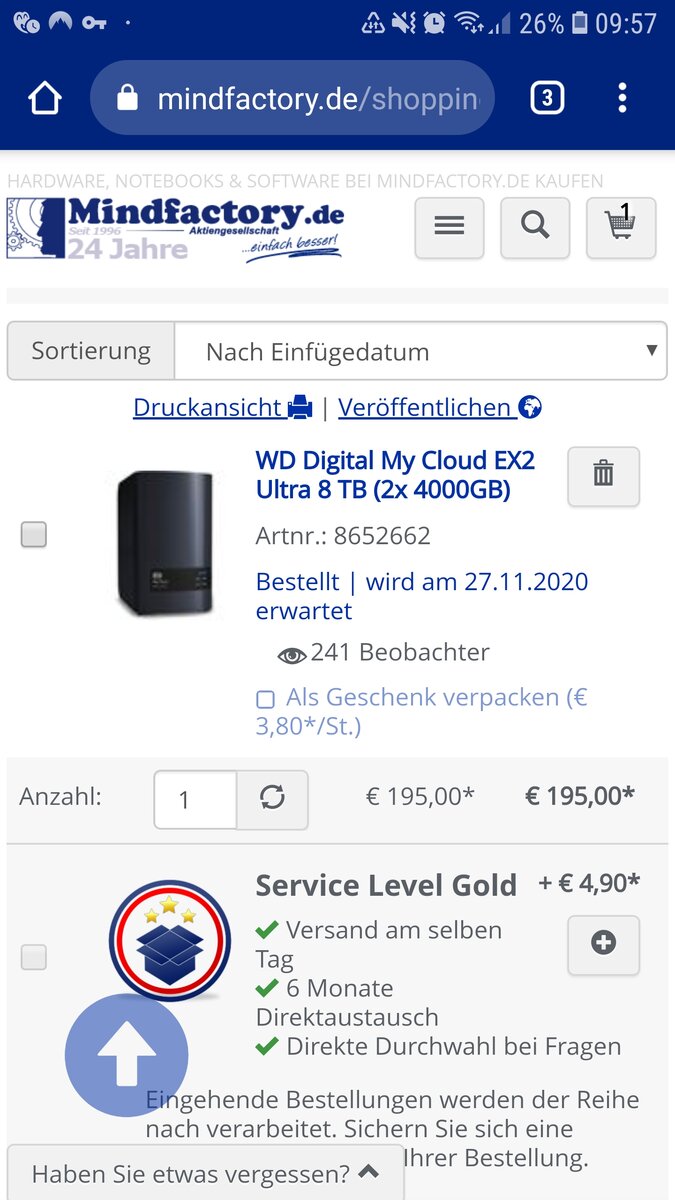Viewport: 675px width, 1200px height.
Task: Delete the WD My Cloud item using the trash icon
Action: coord(603,476)
